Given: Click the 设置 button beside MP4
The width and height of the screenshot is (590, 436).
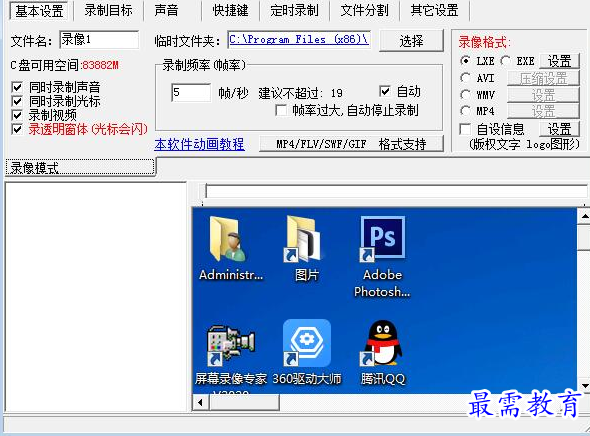Looking at the screenshot, I should coord(543,111).
